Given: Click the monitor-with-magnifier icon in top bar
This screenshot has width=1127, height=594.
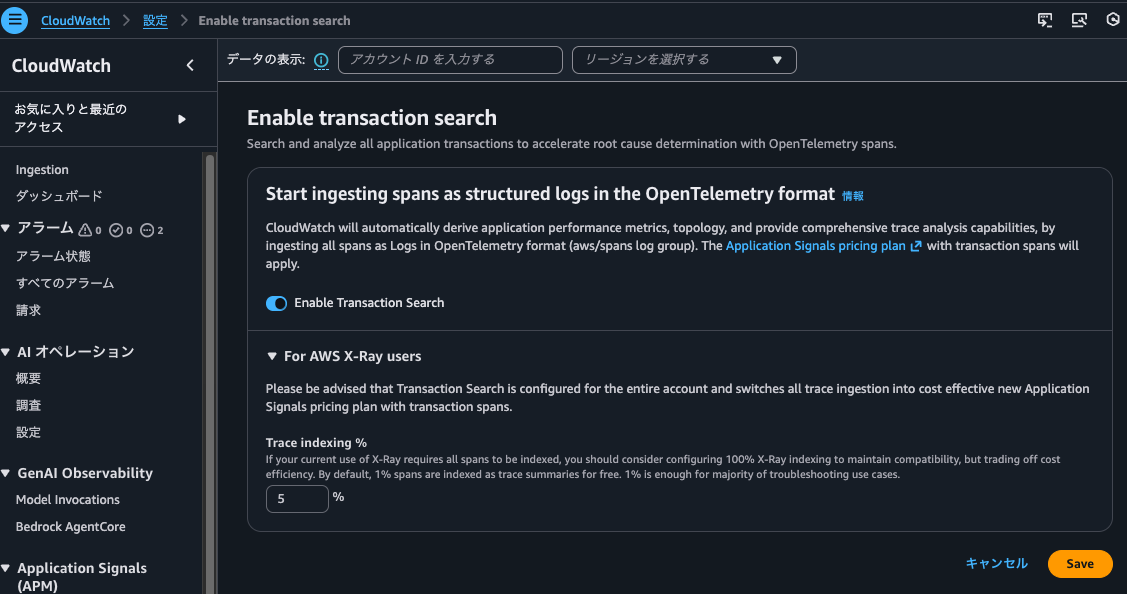Looking at the screenshot, I should click(x=1079, y=19).
